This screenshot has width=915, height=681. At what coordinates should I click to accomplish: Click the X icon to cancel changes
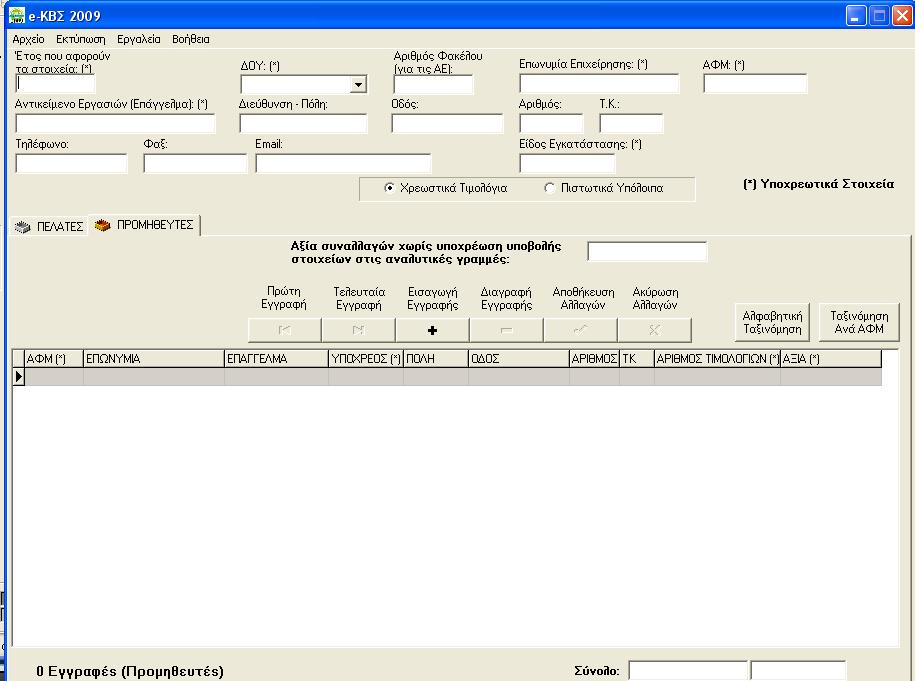click(x=654, y=330)
